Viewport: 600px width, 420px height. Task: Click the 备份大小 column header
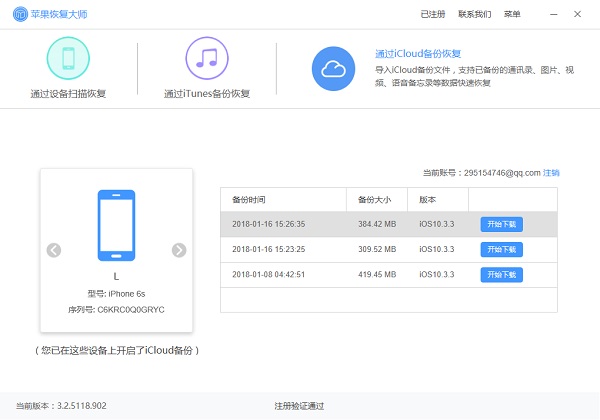375,200
